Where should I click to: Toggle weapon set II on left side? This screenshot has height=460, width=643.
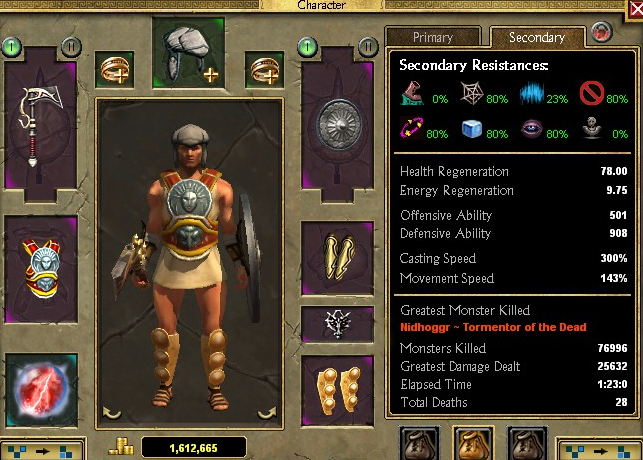click(71, 47)
